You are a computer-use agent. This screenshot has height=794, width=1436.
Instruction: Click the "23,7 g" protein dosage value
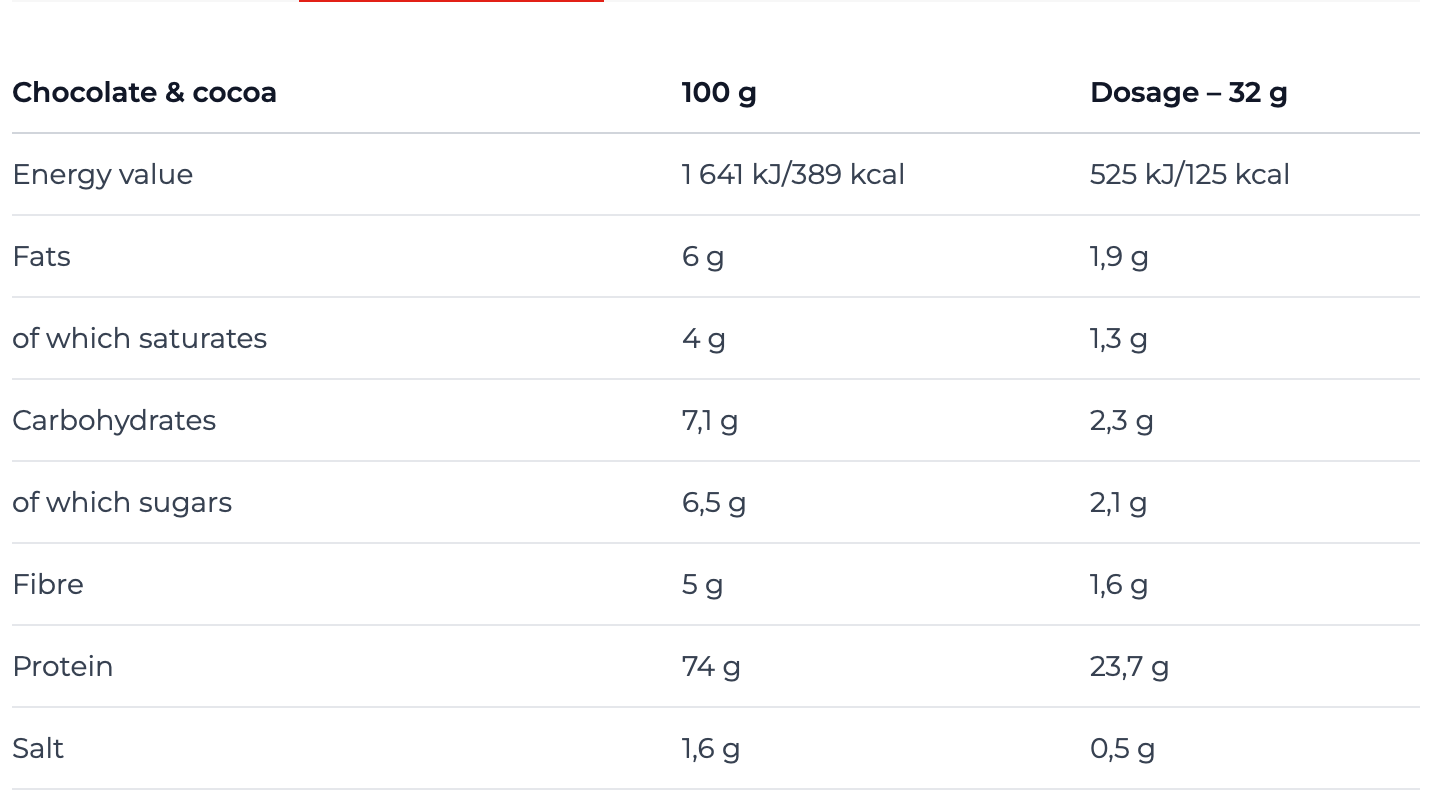(1129, 667)
